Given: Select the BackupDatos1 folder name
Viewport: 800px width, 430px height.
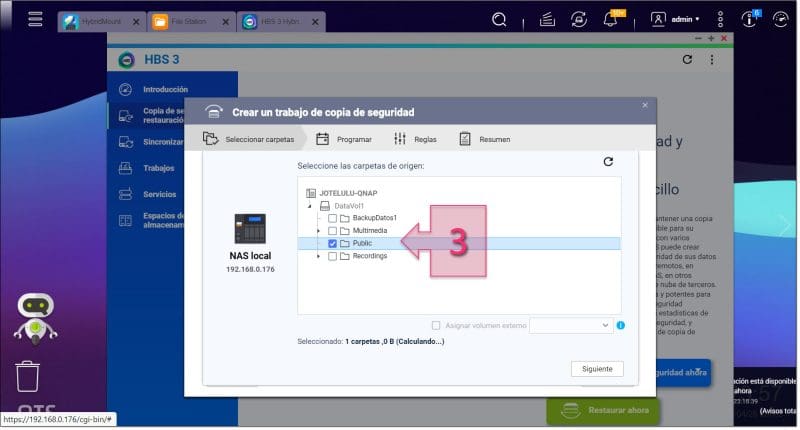Looking at the screenshot, I should (x=374, y=218).
